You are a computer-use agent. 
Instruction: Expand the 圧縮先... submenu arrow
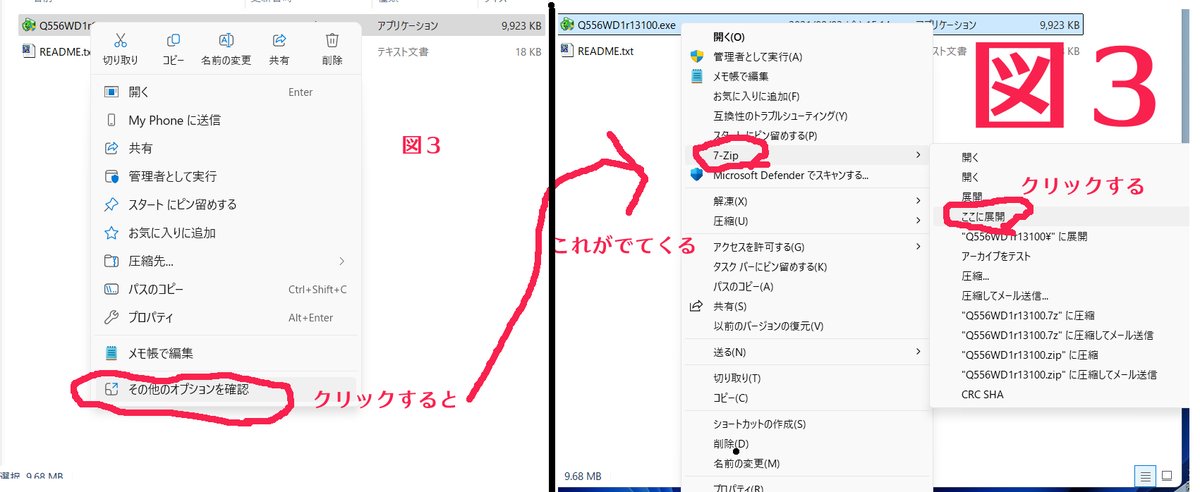click(x=342, y=261)
